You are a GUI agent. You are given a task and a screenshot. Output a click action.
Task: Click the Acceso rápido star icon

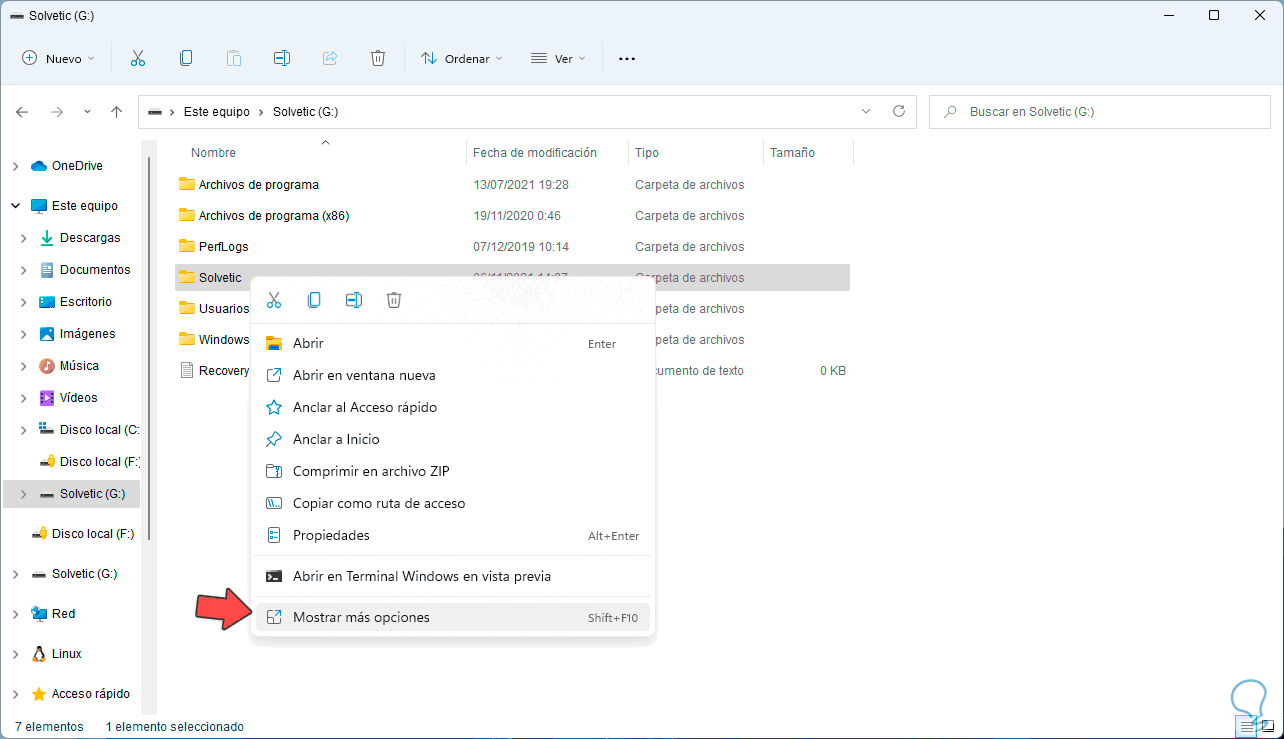click(39, 694)
